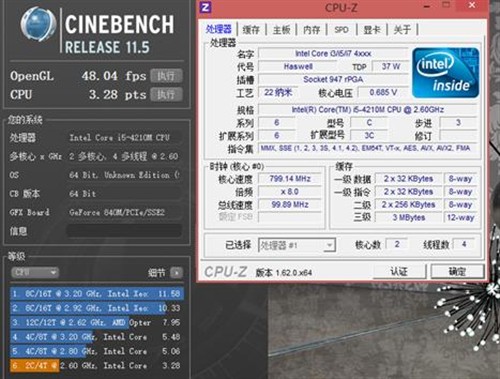Open the 关于 tab in CPU-Z

coord(402,30)
